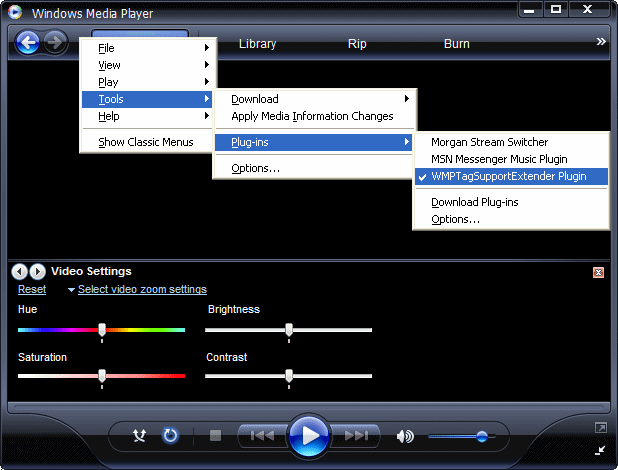Open the Play submenu

click(147, 82)
